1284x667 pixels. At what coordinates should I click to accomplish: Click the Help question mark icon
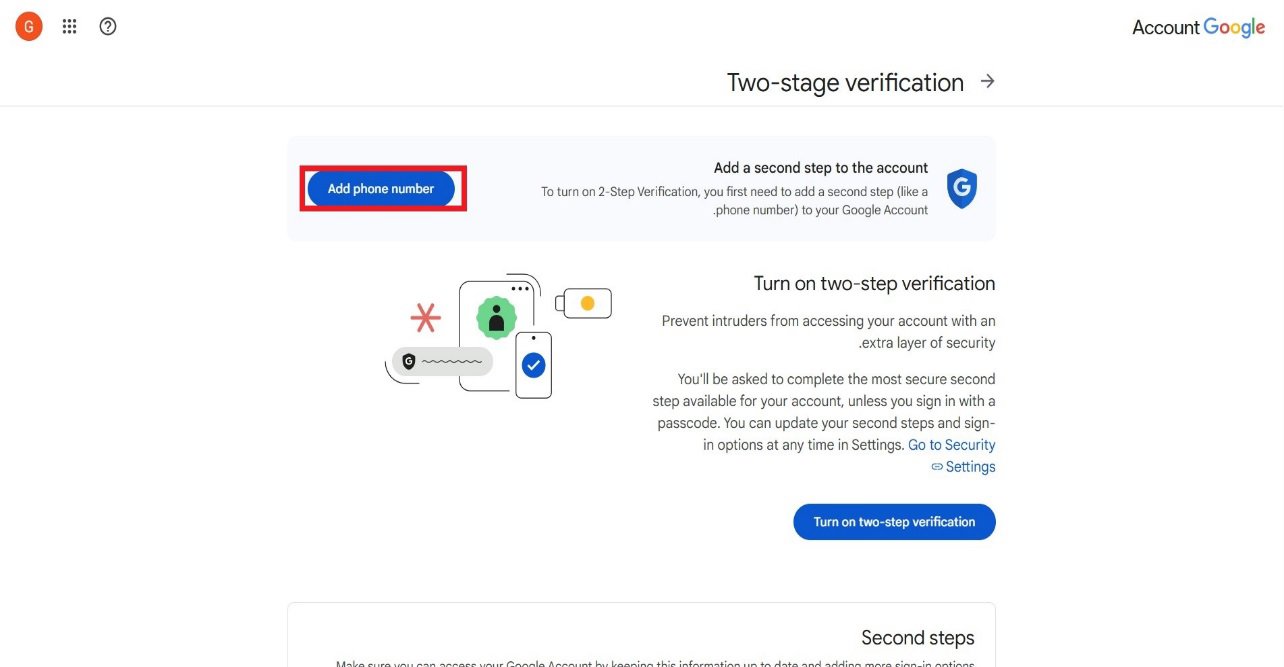[x=108, y=27]
